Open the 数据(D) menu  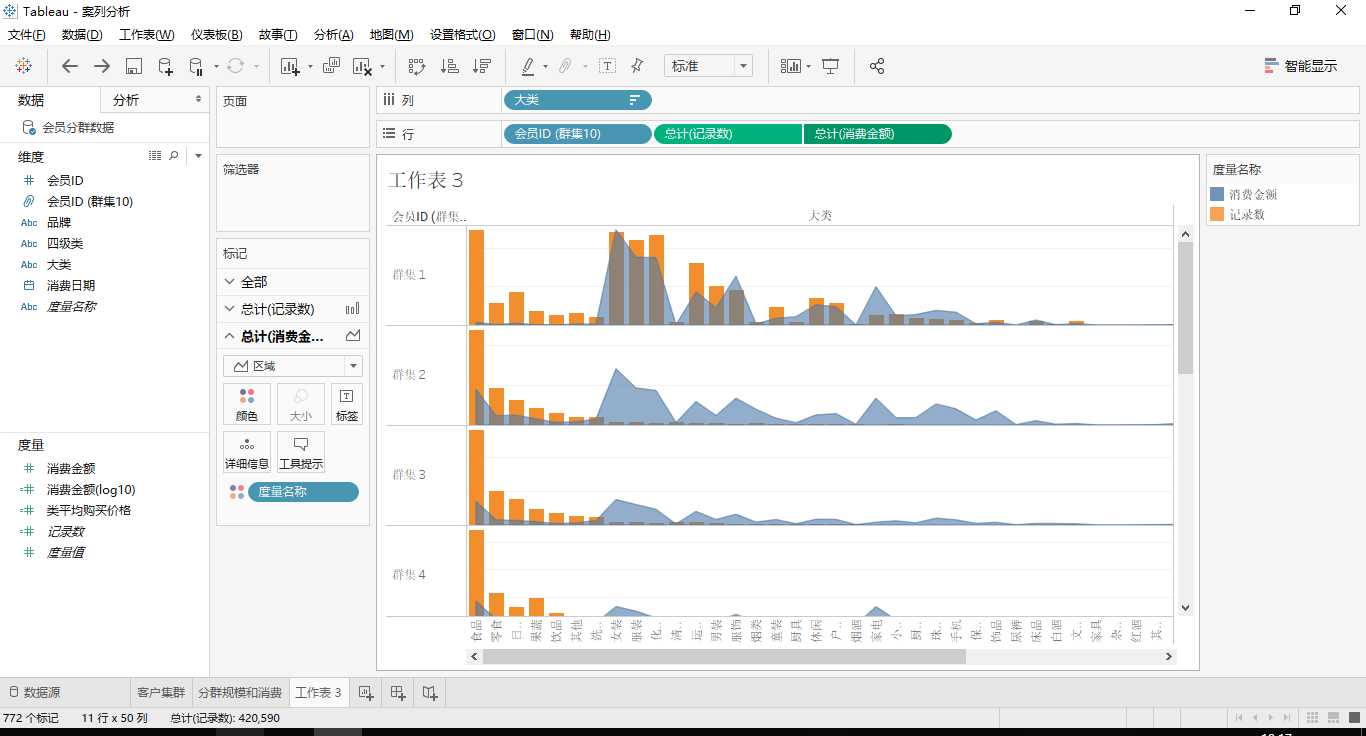pos(82,34)
